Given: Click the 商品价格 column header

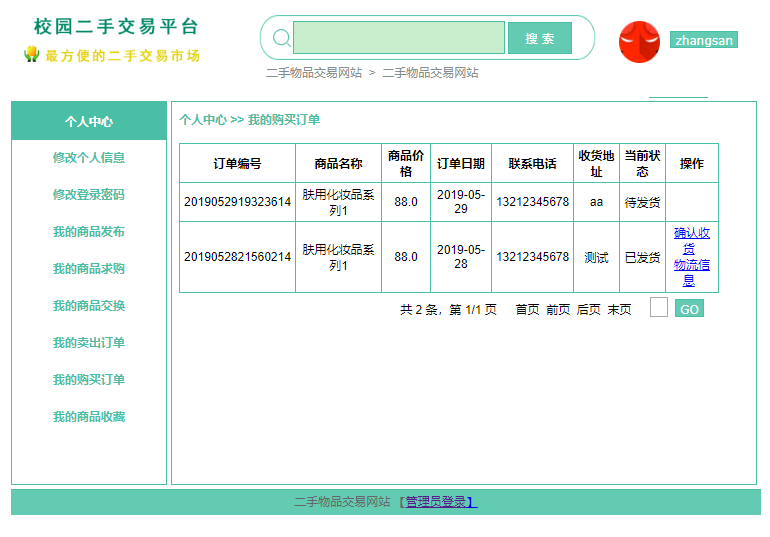Looking at the screenshot, I should tap(406, 163).
